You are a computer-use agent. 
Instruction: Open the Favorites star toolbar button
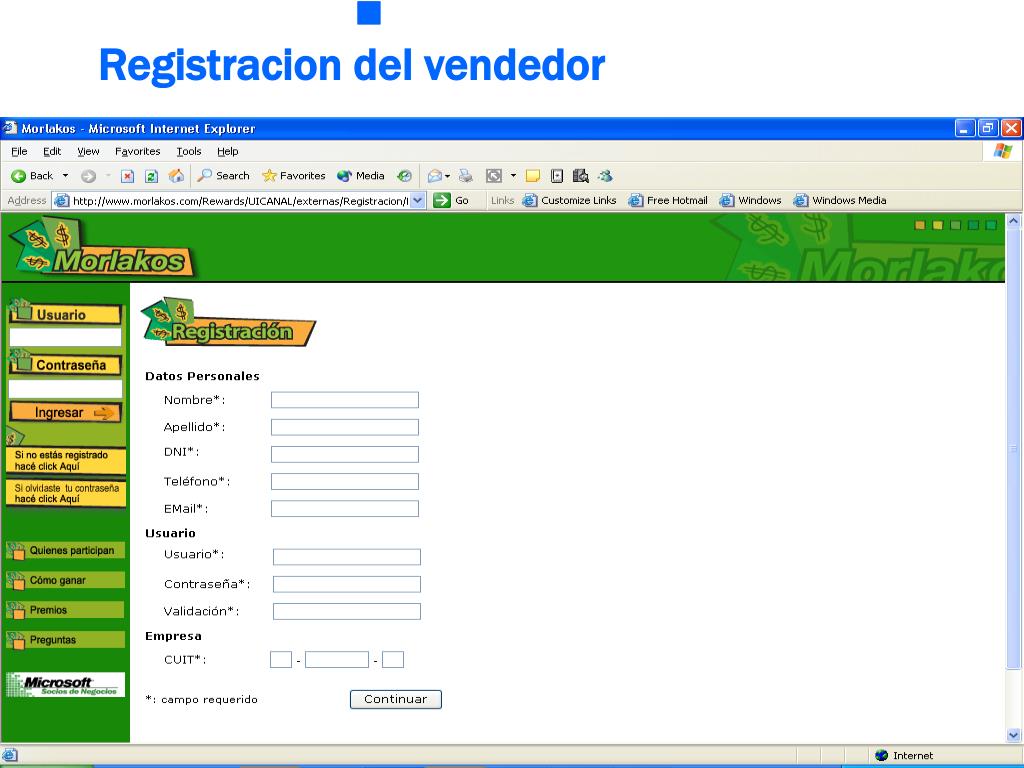tap(293, 176)
